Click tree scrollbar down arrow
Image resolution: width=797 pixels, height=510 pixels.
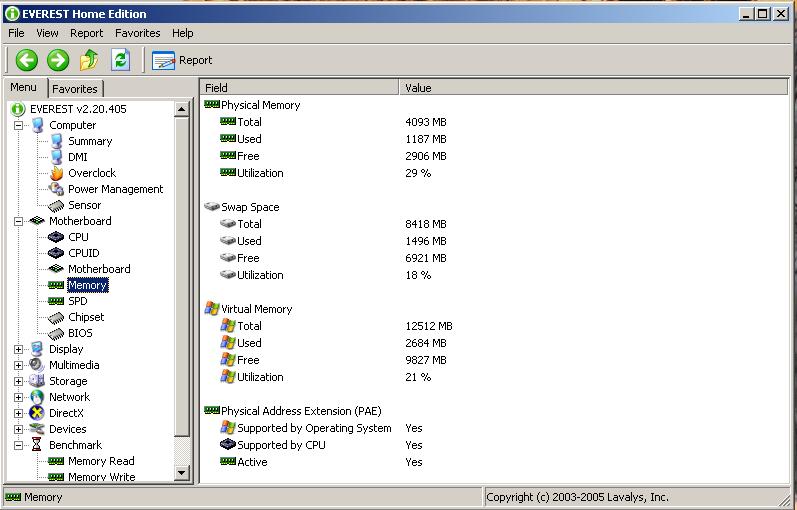(x=182, y=473)
